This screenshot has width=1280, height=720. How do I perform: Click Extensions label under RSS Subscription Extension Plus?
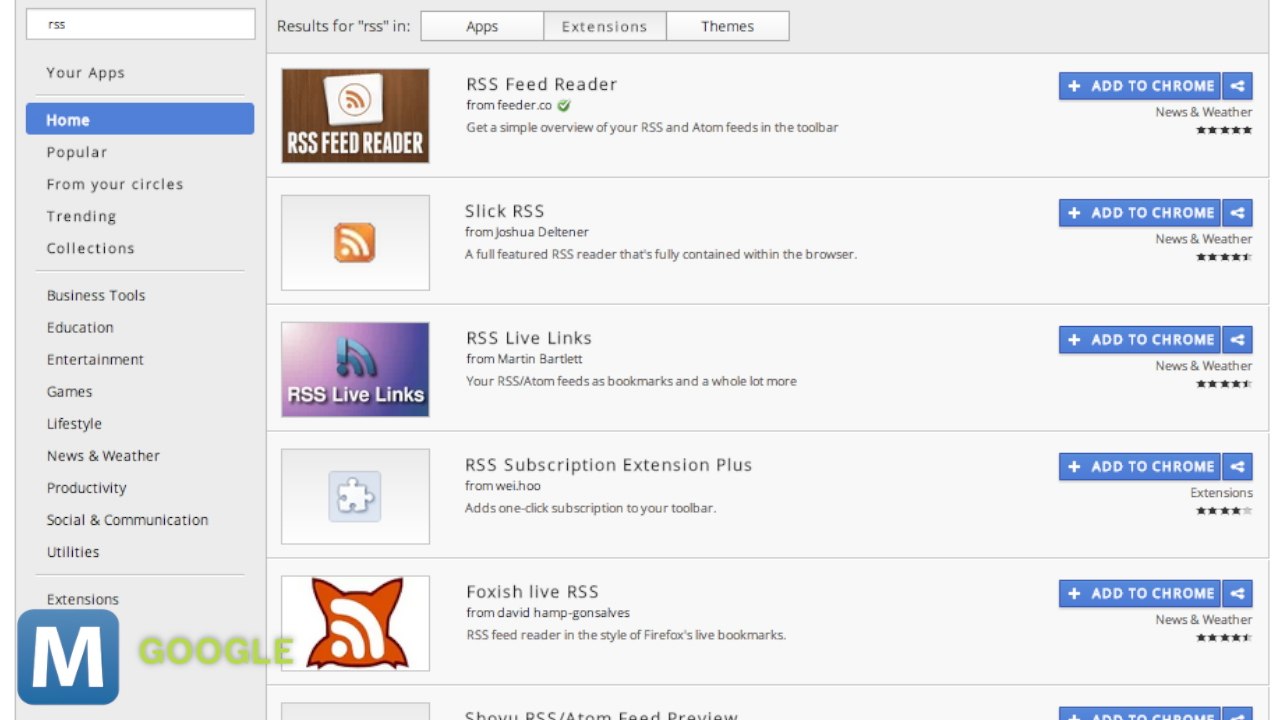(1221, 493)
